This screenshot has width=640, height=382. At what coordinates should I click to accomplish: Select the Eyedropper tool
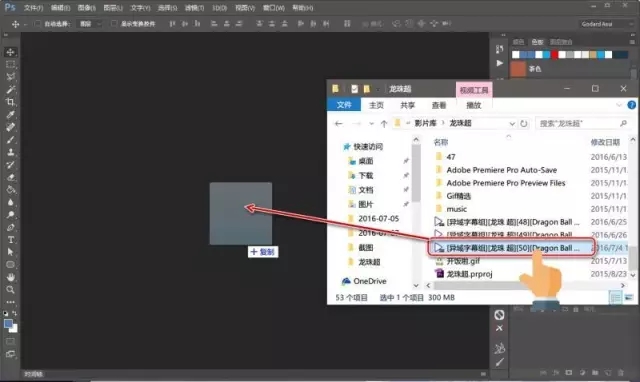point(11,114)
